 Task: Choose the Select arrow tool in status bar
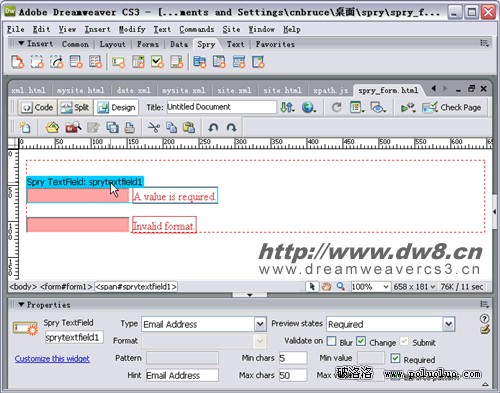click(312, 286)
